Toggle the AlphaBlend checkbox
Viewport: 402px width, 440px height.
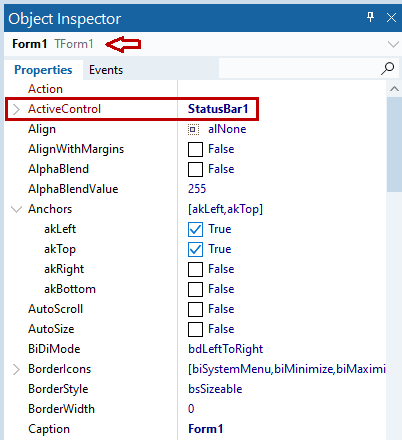(195, 169)
